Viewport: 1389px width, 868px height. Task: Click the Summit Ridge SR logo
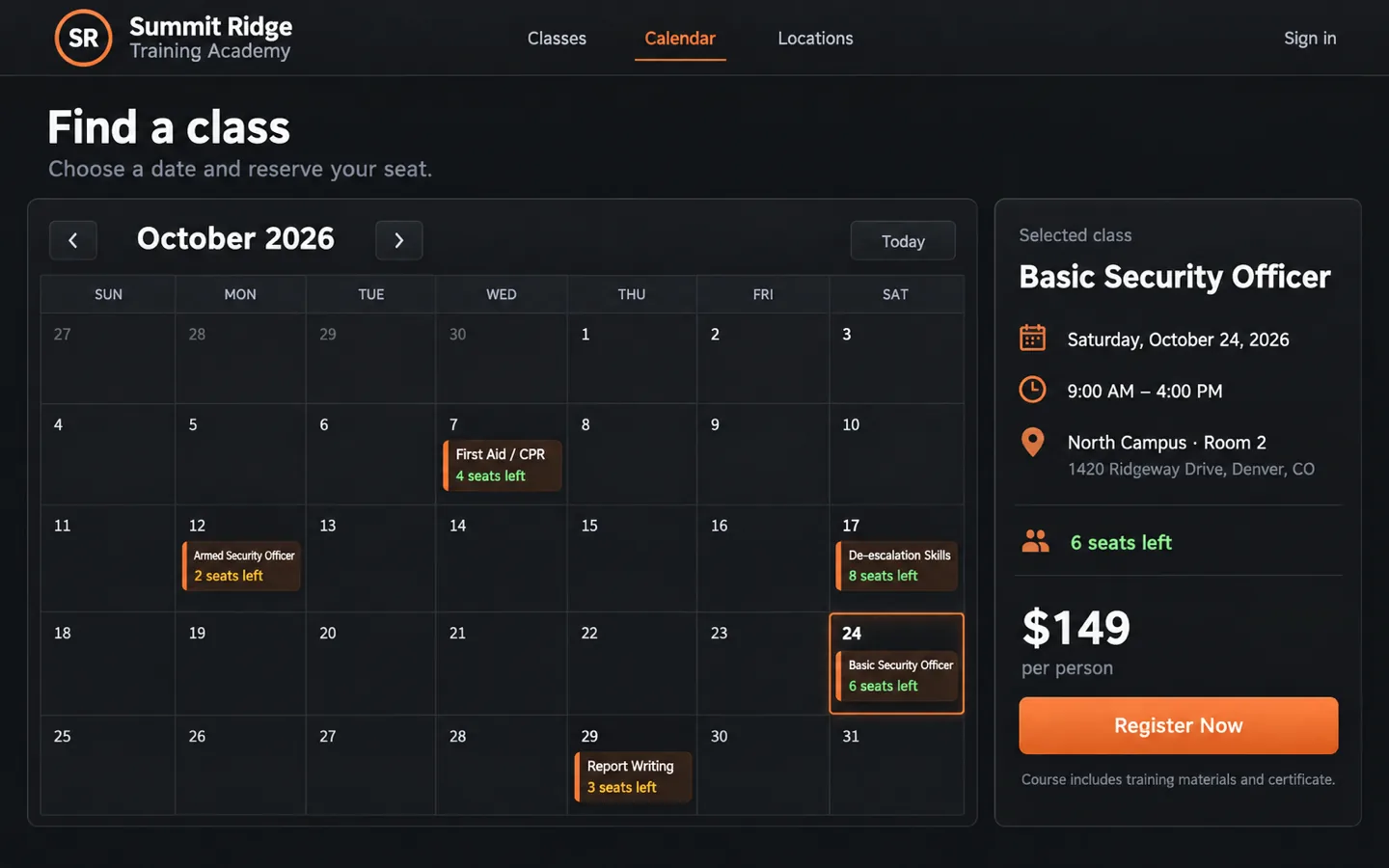pyautogui.click(x=83, y=38)
